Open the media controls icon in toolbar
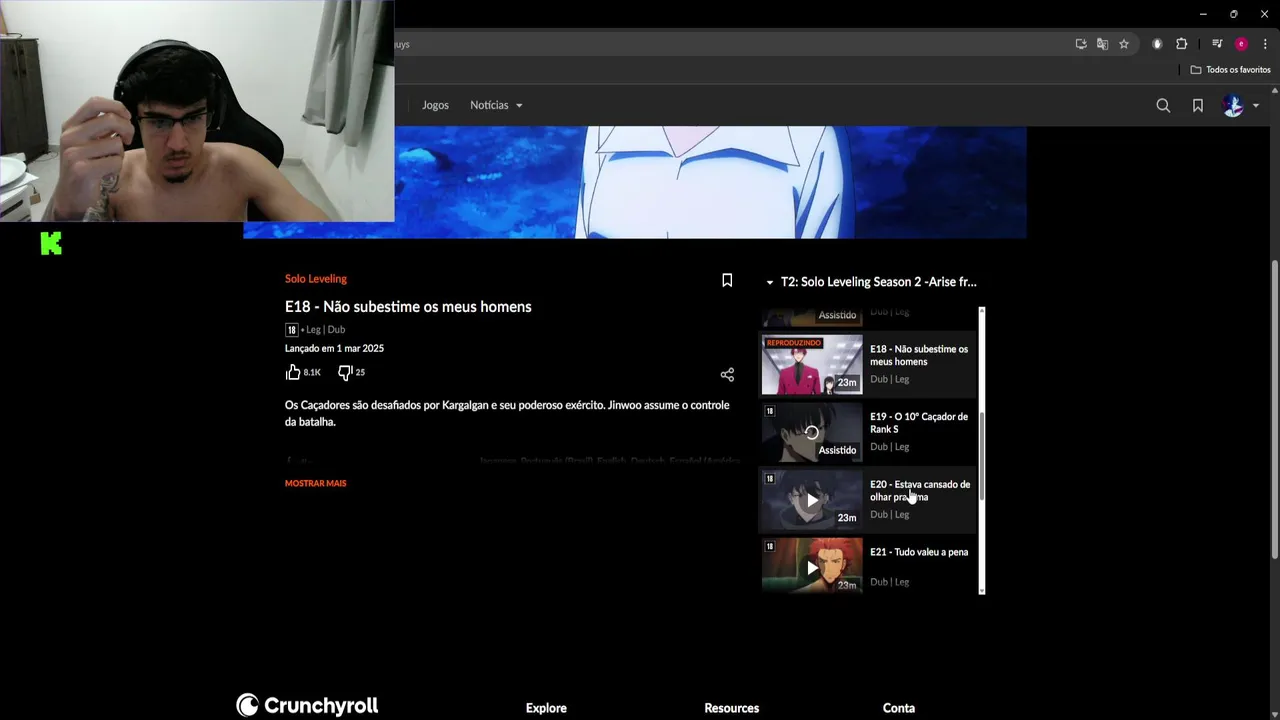Screen dimensions: 1280x720 tap(1217, 44)
